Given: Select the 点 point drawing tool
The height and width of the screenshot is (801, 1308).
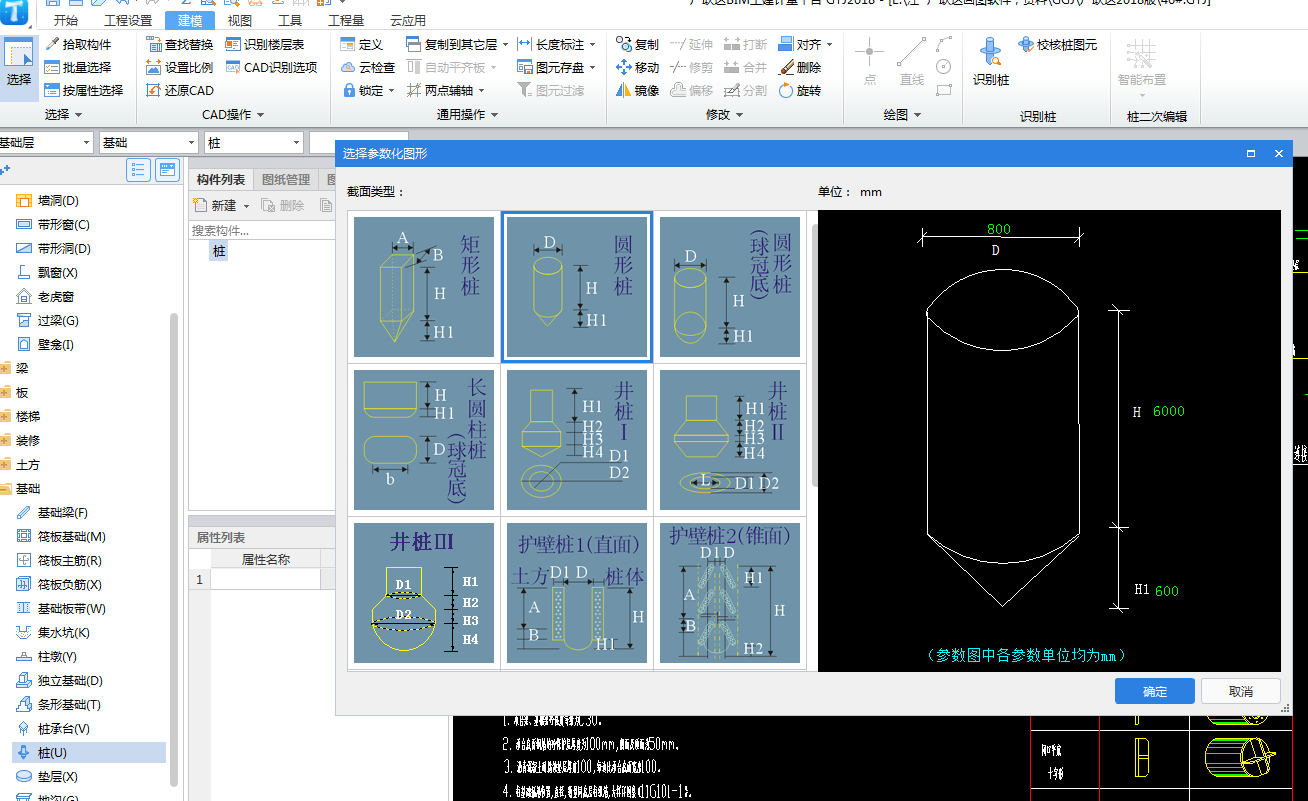Looking at the screenshot, I should click(x=869, y=62).
